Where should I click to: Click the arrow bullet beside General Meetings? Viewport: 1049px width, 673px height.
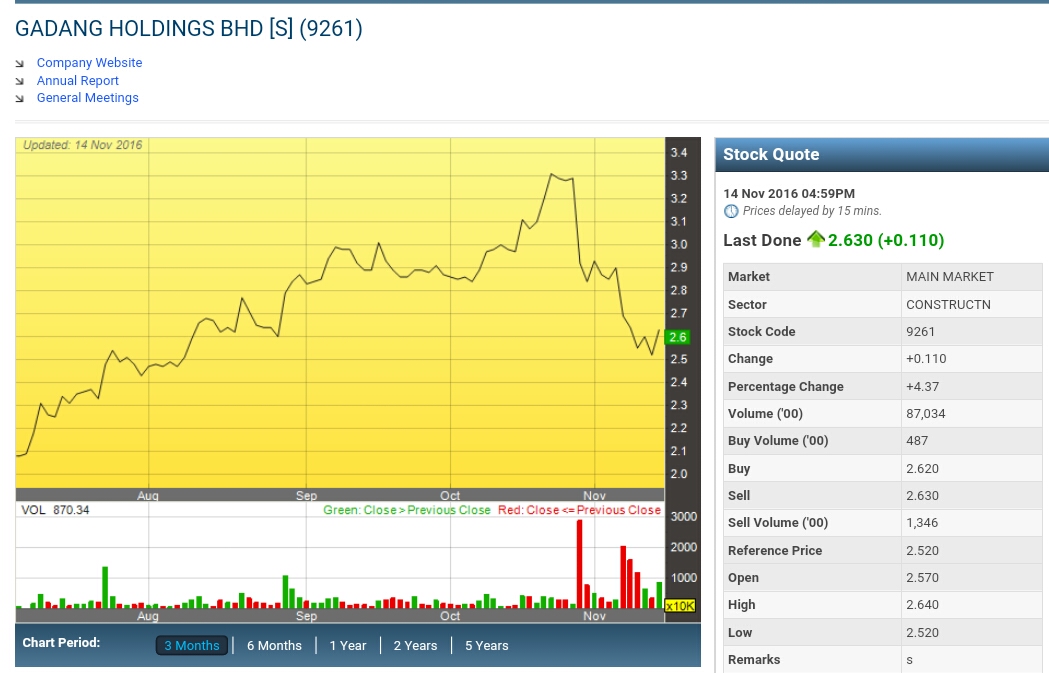[x=20, y=98]
